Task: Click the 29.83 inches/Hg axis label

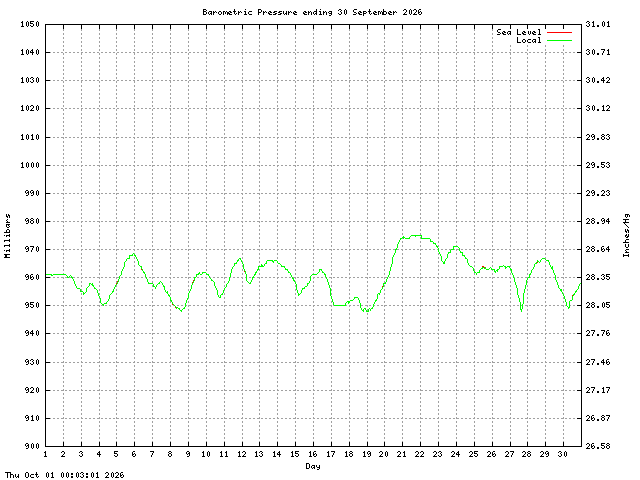Action: click(x=598, y=137)
